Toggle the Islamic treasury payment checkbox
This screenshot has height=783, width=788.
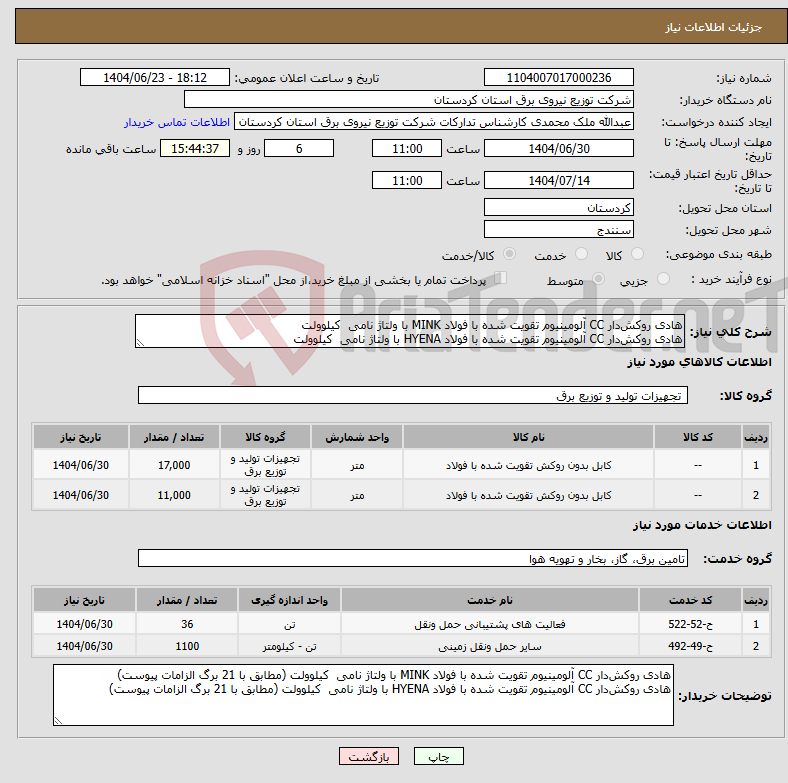(x=501, y=278)
